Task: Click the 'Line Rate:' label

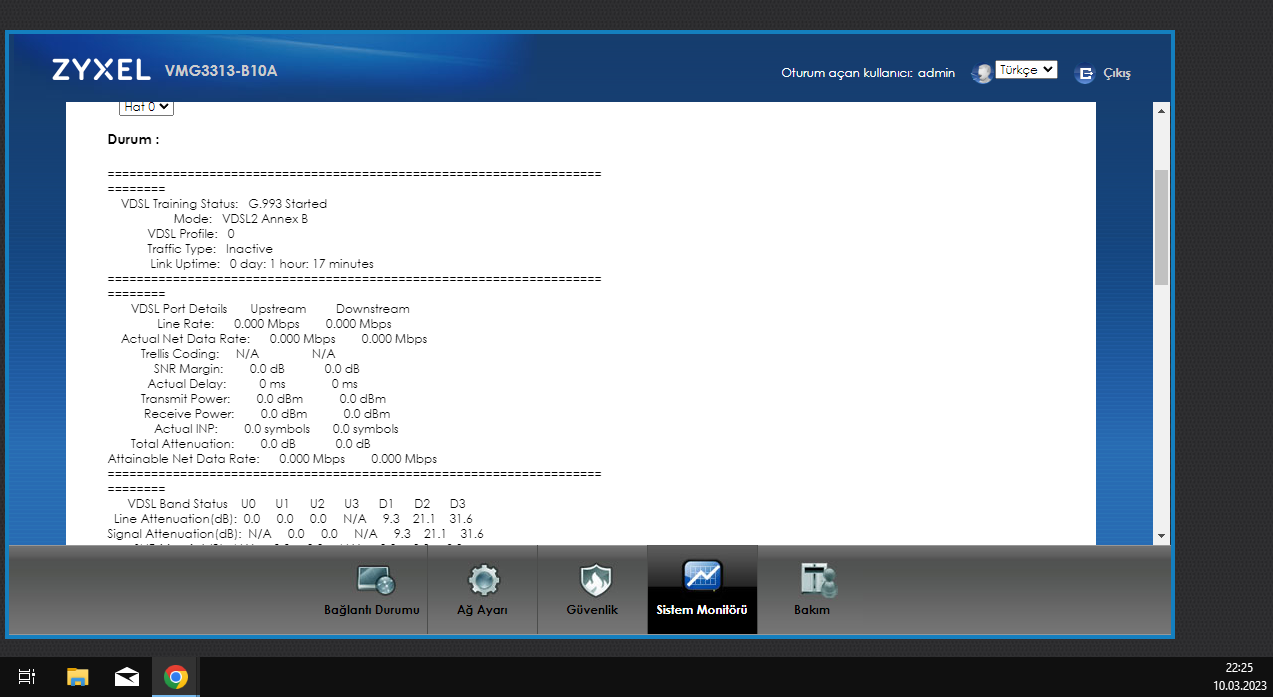Action: (186, 324)
